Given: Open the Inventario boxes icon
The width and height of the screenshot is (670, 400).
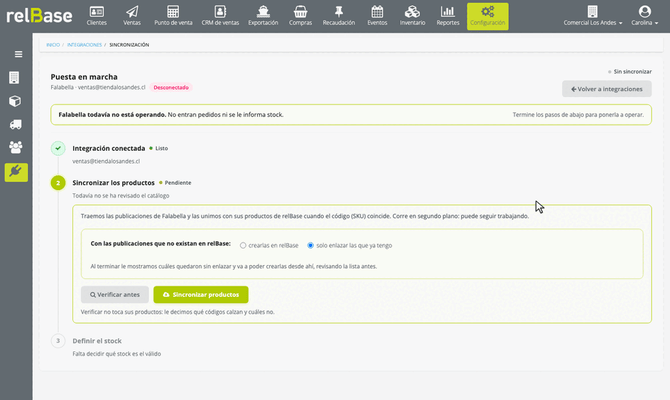Looking at the screenshot, I should [x=412, y=11].
